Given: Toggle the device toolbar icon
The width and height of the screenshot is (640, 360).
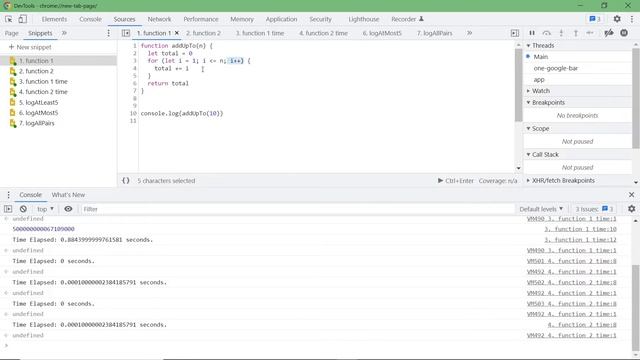Looking at the screenshot, I should pos(23,19).
